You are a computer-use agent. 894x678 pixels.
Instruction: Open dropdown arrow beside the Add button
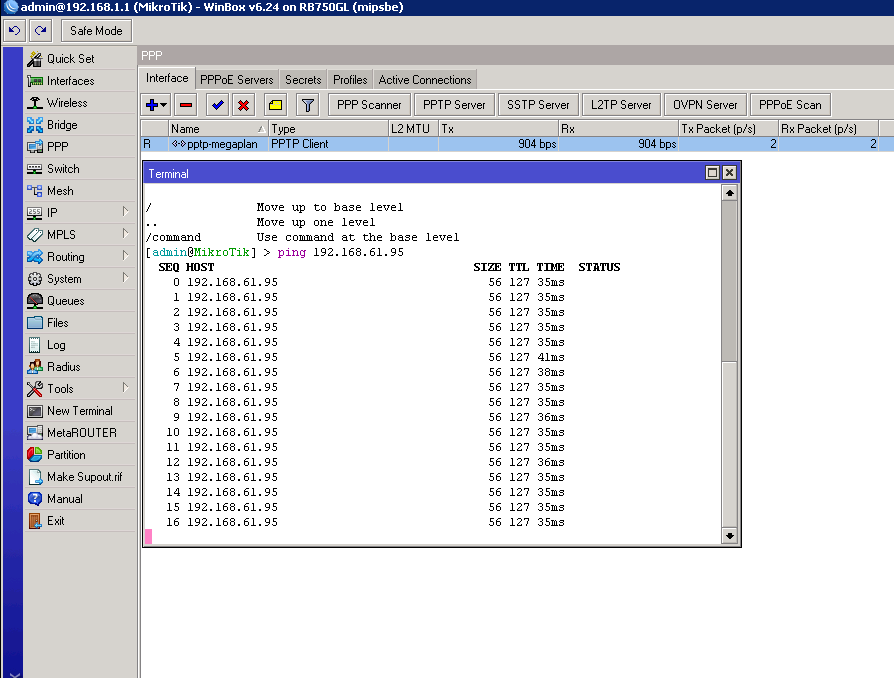pos(164,105)
